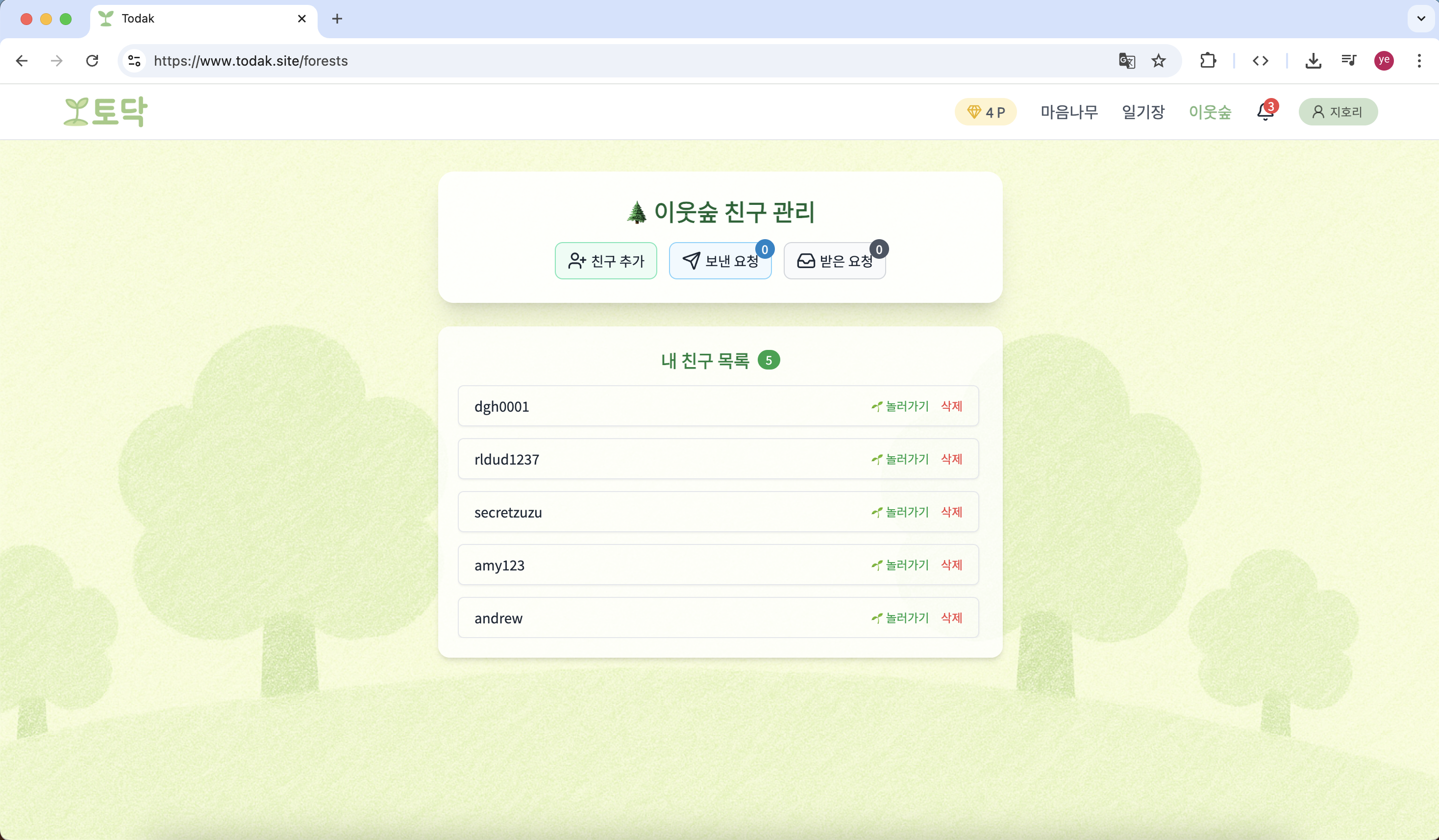Go to the 일기장 menu

(x=1142, y=112)
